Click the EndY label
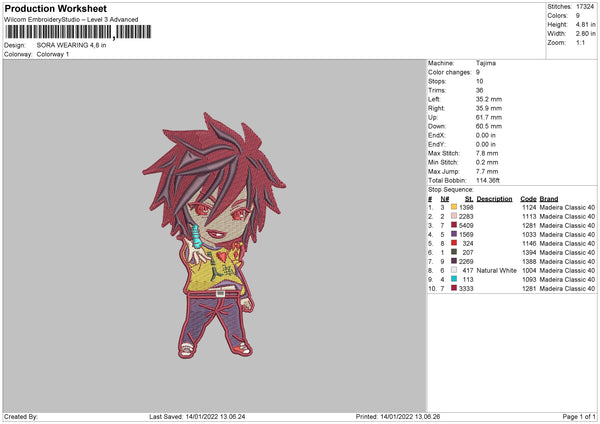 pyautogui.click(x=437, y=144)
